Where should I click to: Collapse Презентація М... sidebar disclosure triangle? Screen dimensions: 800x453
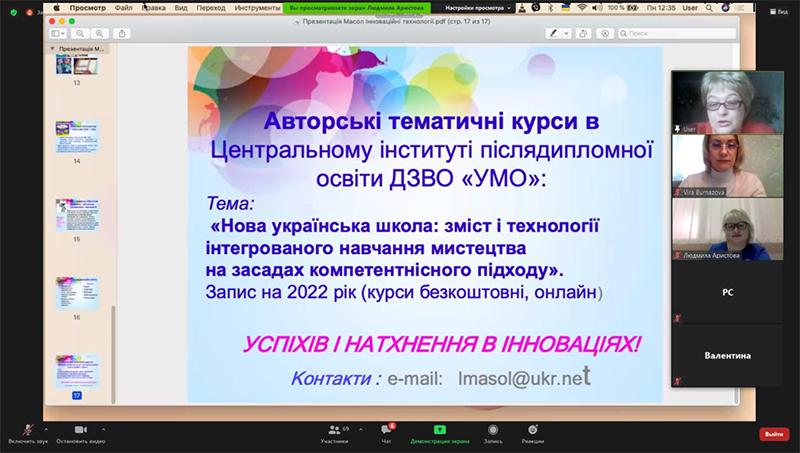(52, 48)
